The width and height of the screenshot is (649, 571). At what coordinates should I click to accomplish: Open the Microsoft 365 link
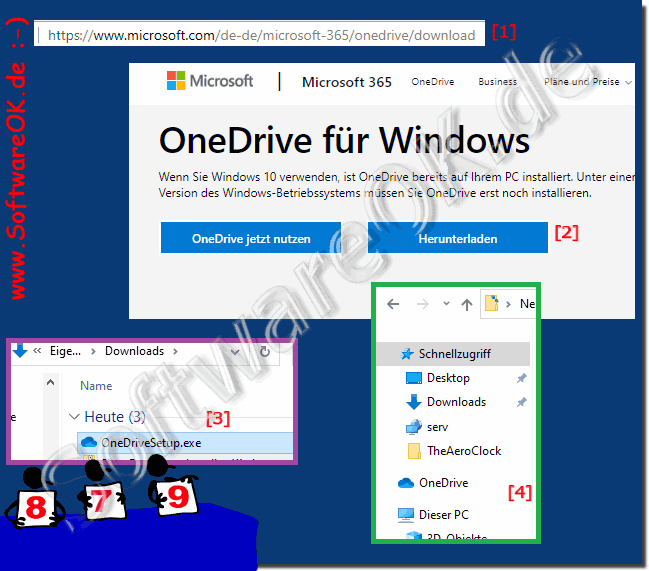point(346,82)
